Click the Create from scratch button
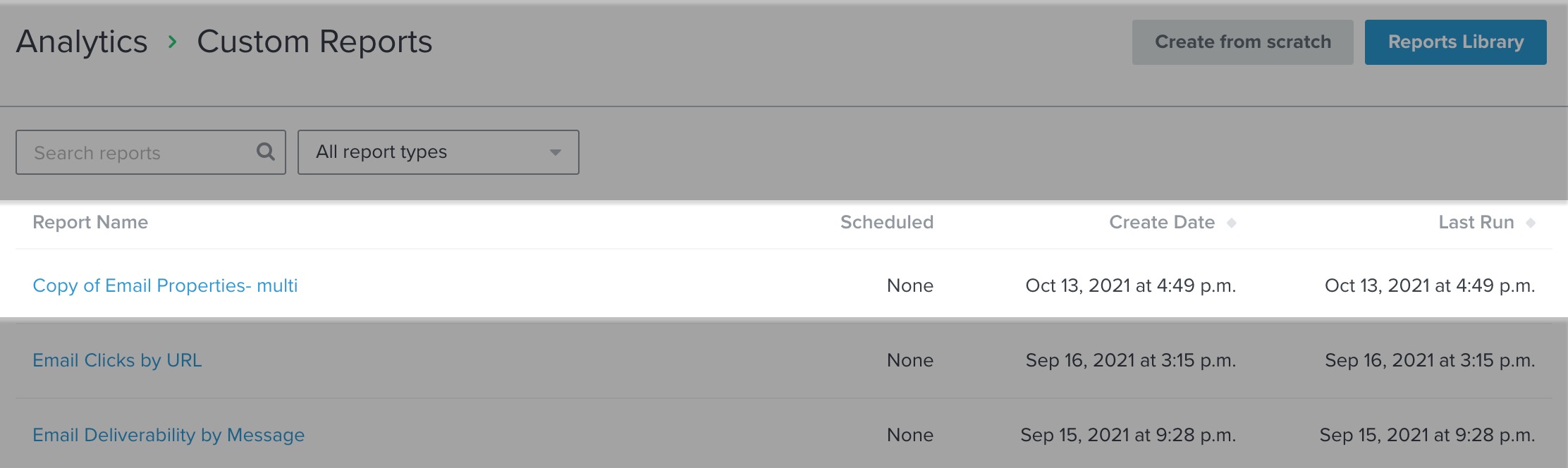Image resolution: width=1568 pixels, height=468 pixels. click(x=1242, y=42)
